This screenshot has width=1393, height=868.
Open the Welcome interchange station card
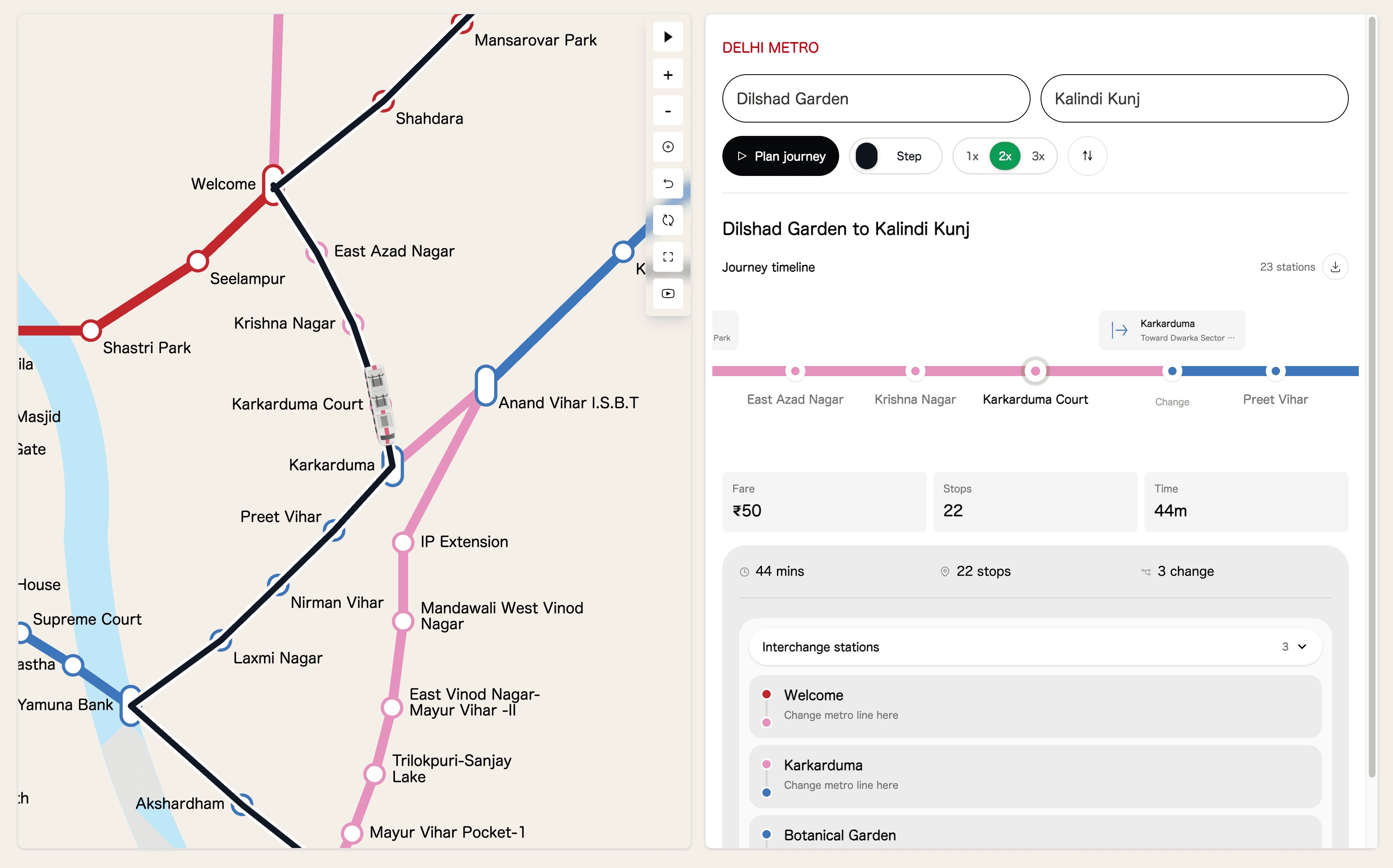(1035, 707)
